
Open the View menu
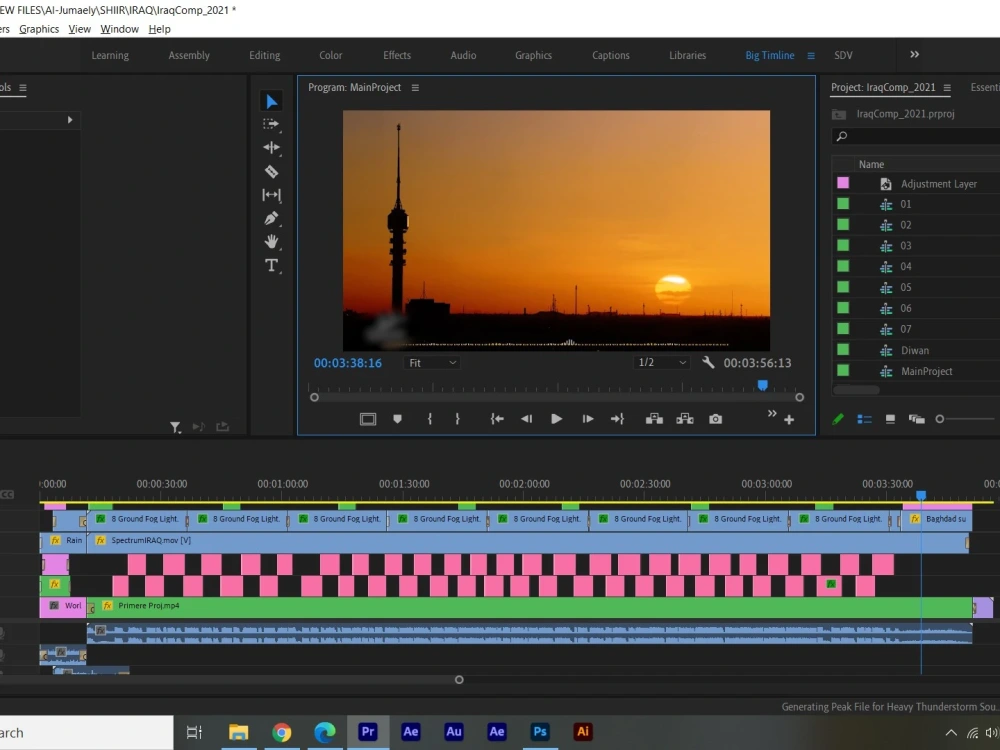(80, 29)
